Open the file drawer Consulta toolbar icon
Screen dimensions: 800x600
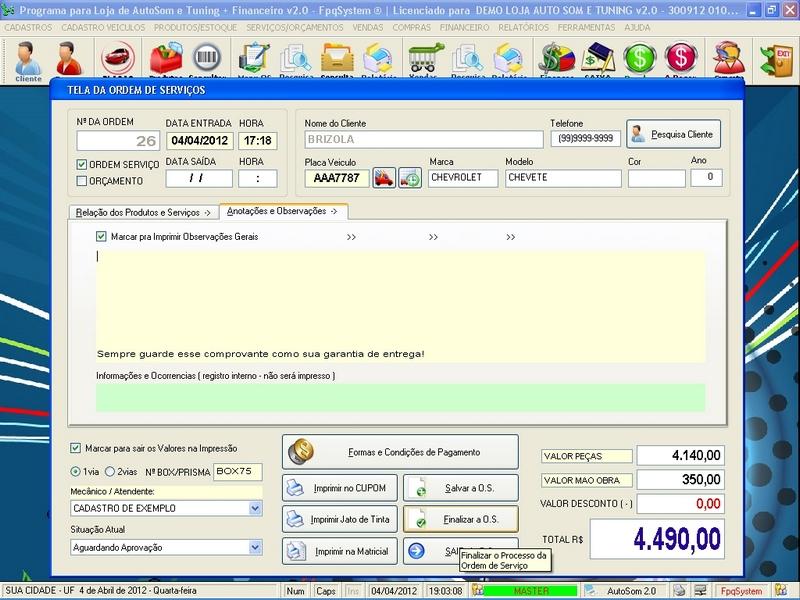pyautogui.click(x=337, y=59)
